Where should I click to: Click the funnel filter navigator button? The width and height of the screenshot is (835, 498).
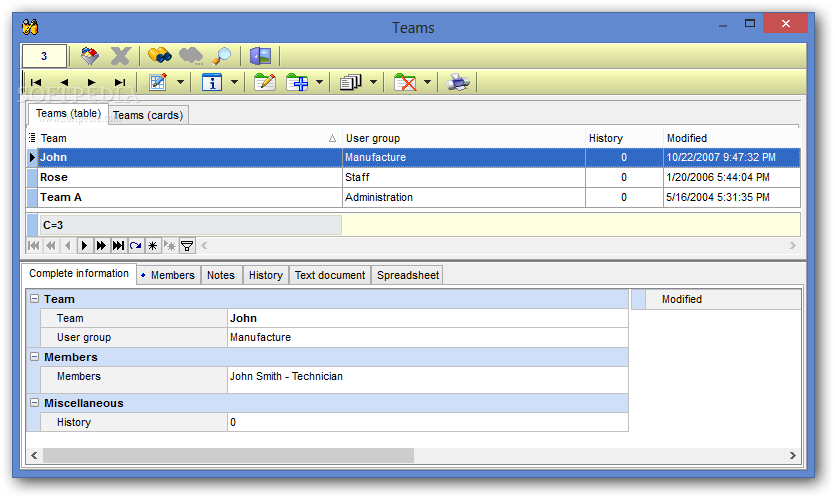point(187,246)
